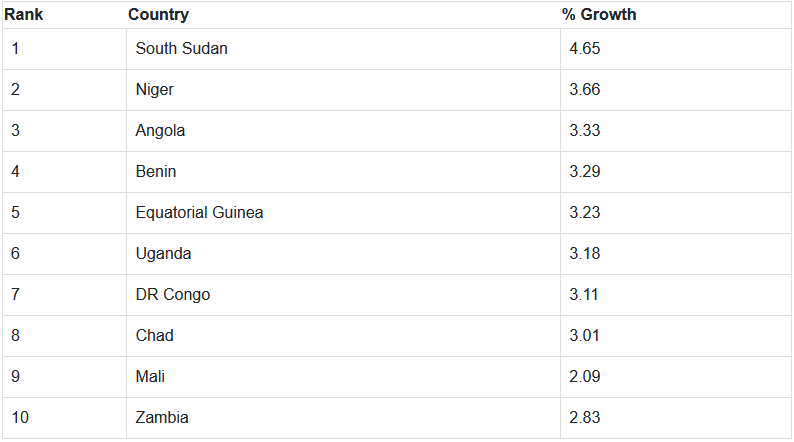Select the Zambia country cell
794x442 pixels.
coord(162,418)
